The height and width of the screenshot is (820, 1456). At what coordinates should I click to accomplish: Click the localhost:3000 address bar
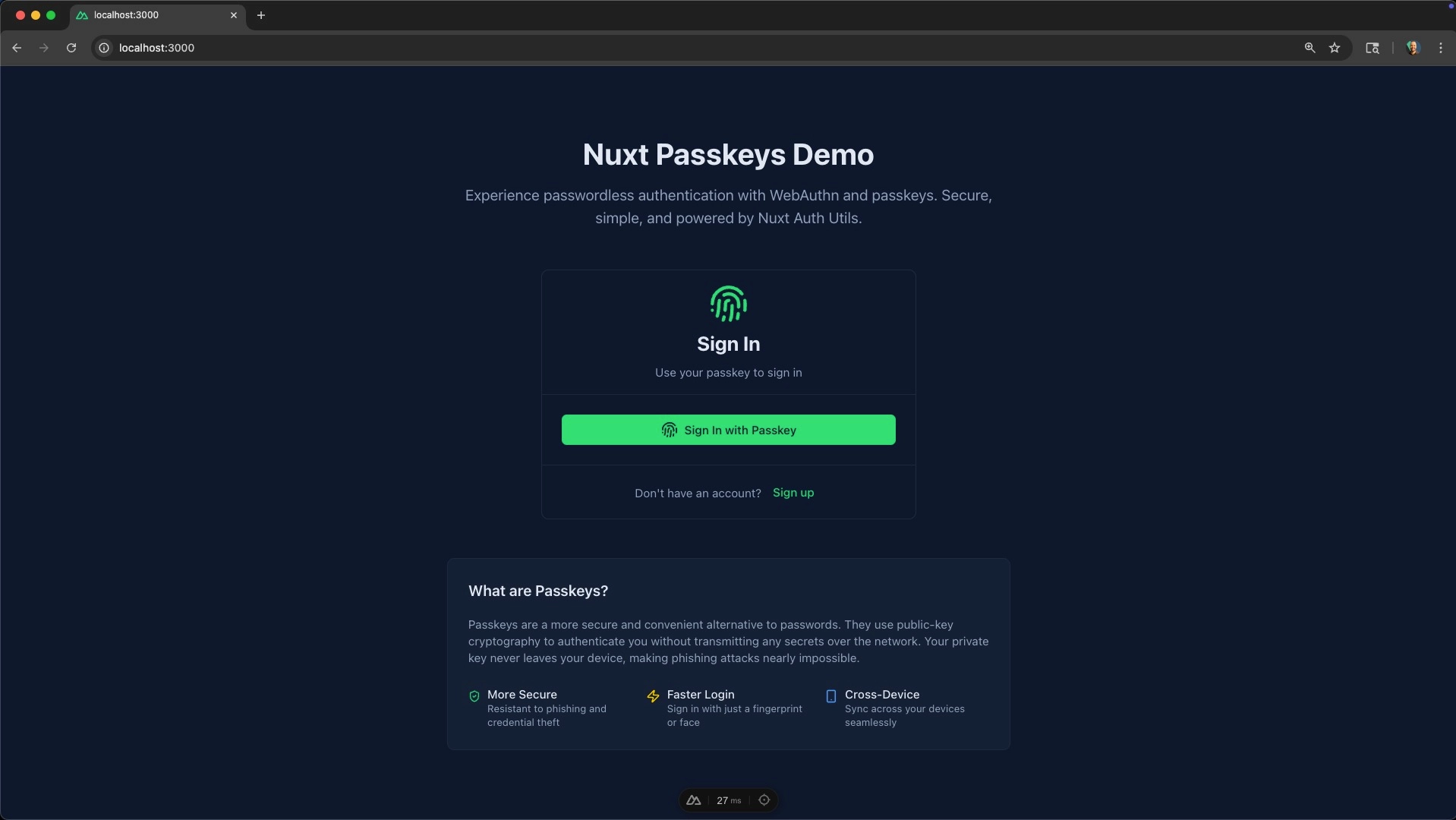tap(683, 48)
